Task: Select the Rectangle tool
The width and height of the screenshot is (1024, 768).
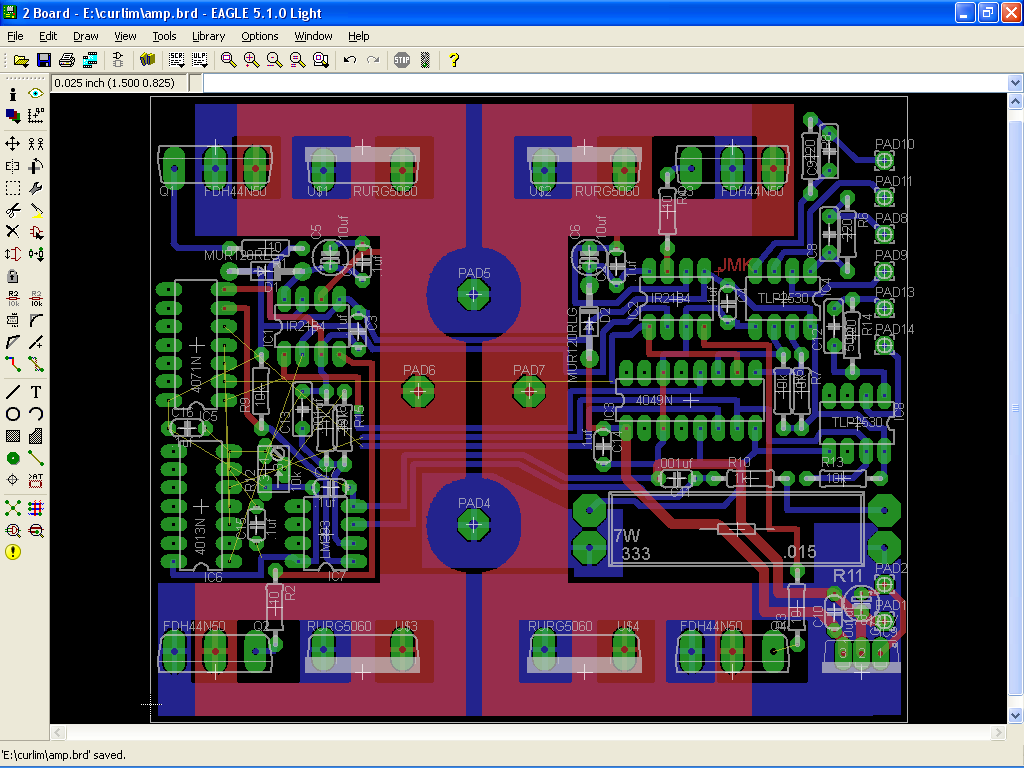Action: pyautogui.click(x=12, y=436)
